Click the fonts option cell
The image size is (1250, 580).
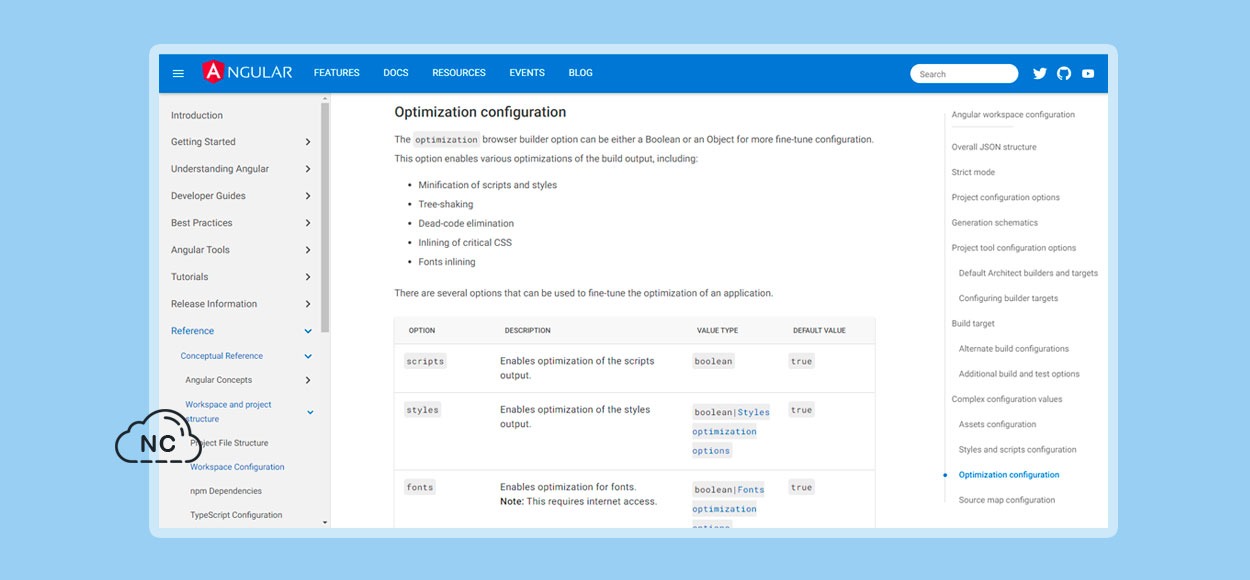pos(420,487)
